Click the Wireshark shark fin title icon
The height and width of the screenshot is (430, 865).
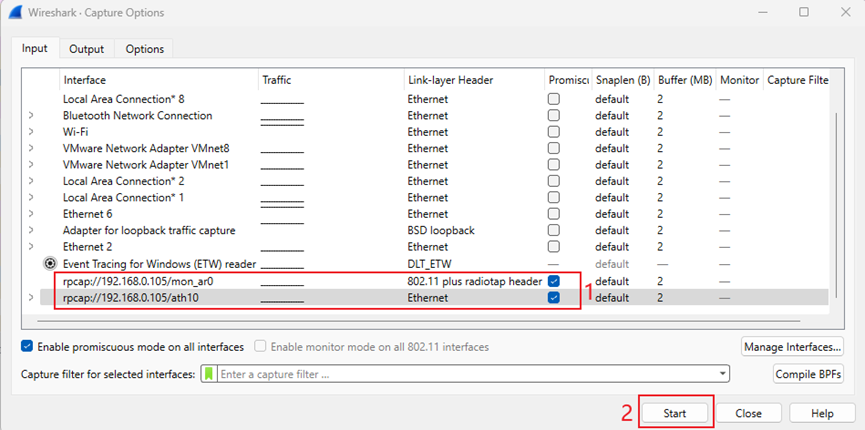[x=14, y=12]
